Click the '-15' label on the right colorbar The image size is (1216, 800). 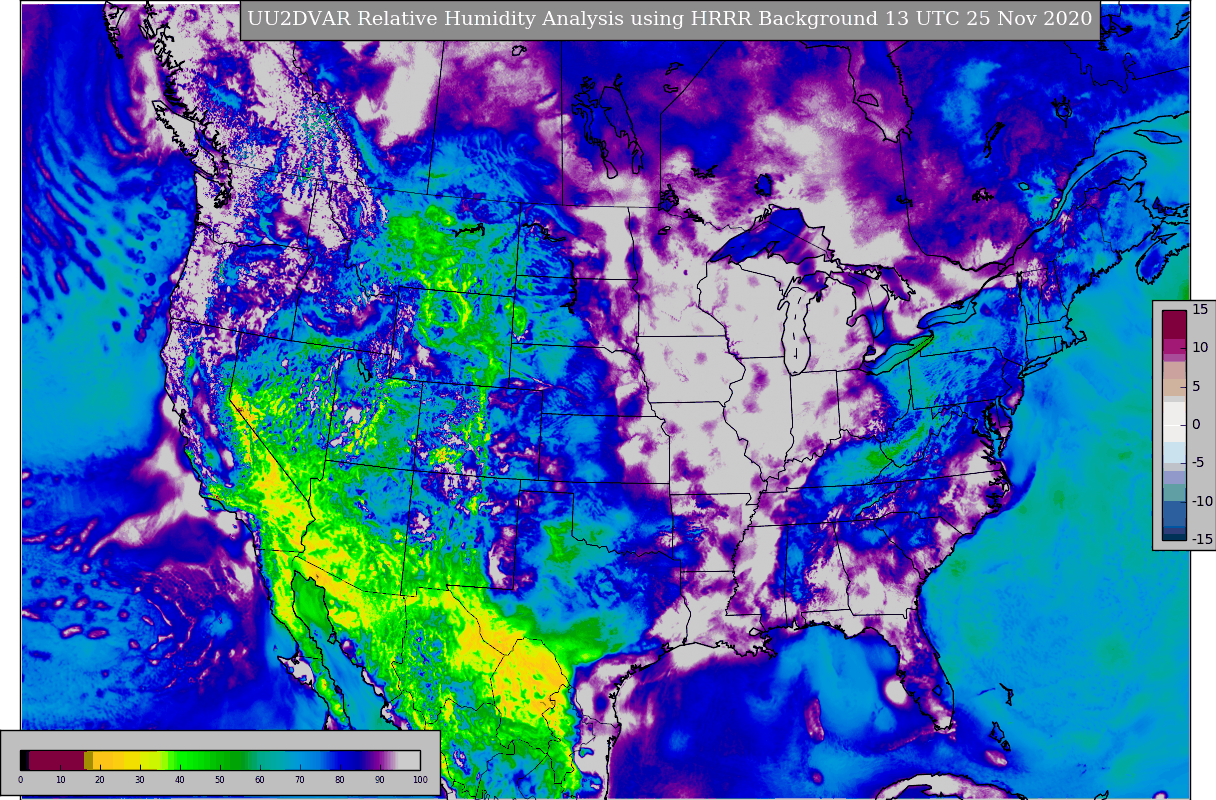[1202, 539]
